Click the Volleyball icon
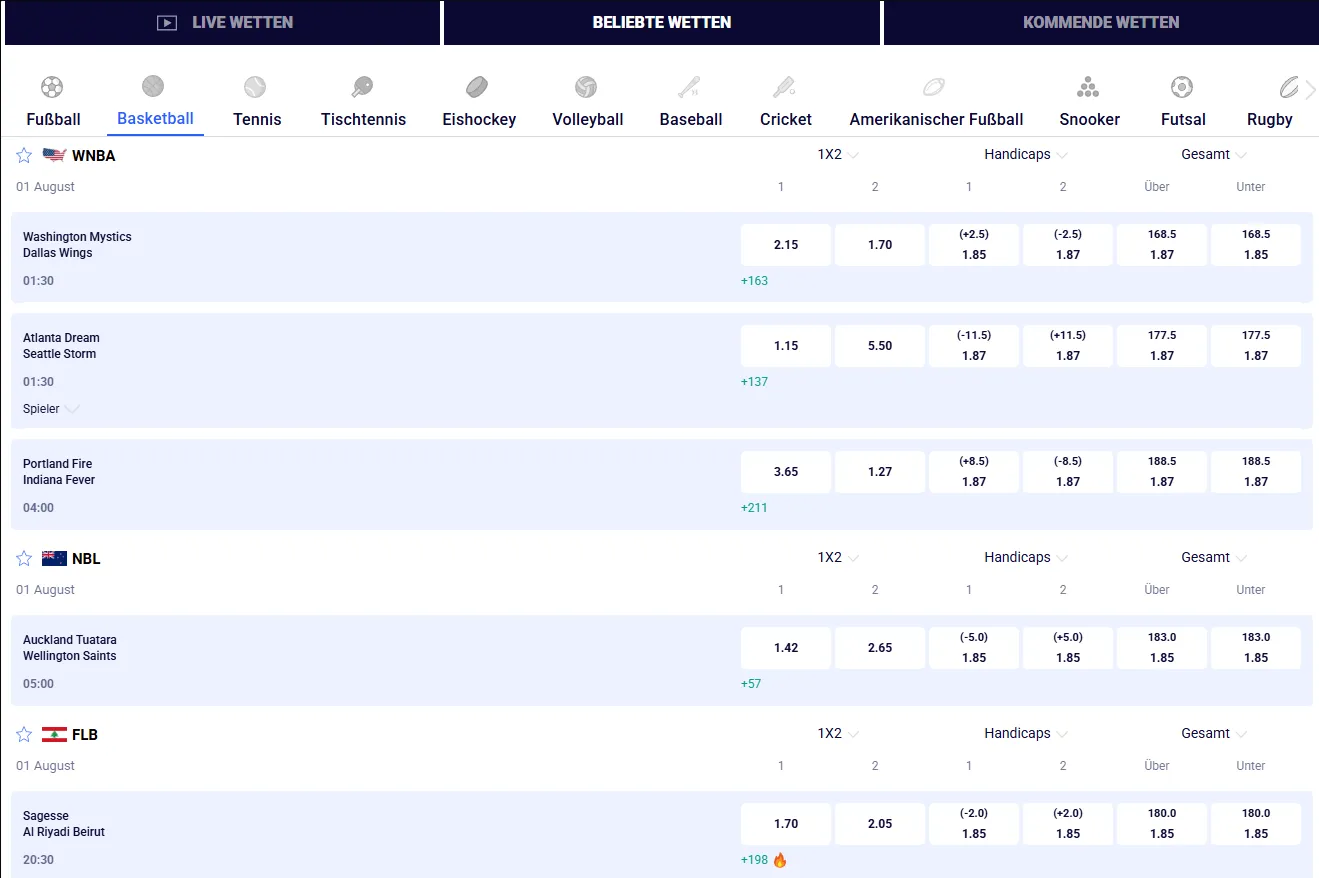The width and height of the screenshot is (1319, 878). coord(587,87)
